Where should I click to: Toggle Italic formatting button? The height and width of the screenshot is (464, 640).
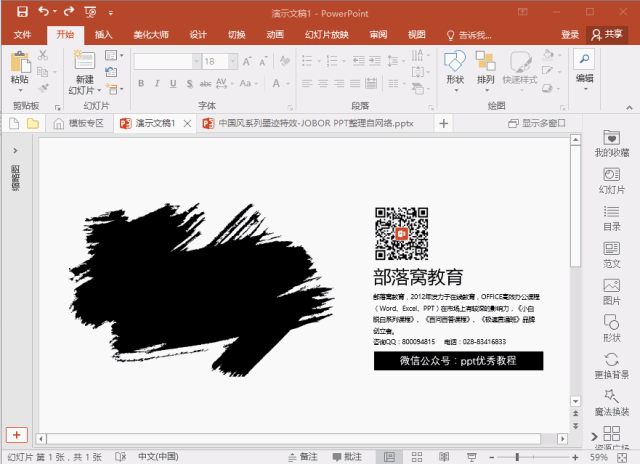[x=157, y=84]
